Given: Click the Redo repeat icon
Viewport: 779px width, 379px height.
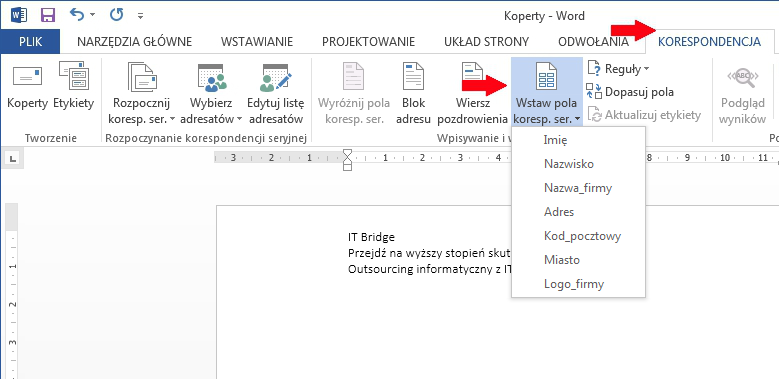Looking at the screenshot, I should tap(116, 15).
